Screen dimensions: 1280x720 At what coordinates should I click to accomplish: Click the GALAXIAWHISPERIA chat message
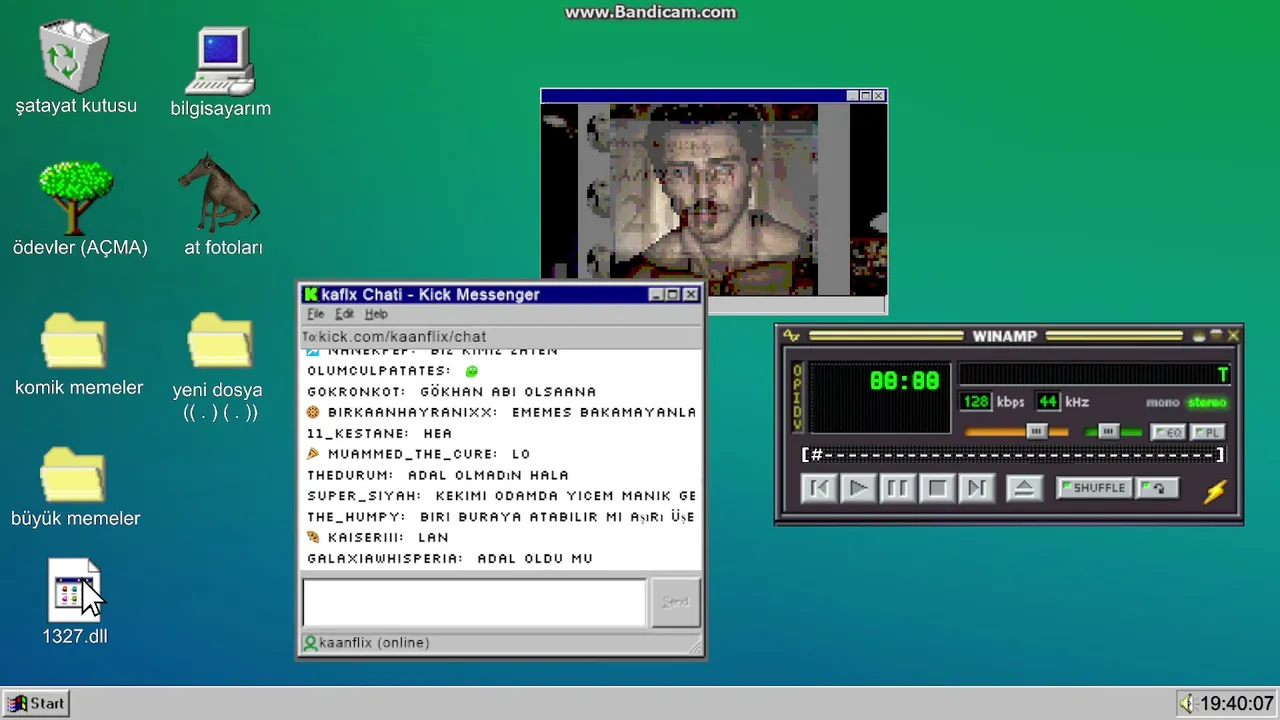pyautogui.click(x=450, y=559)
